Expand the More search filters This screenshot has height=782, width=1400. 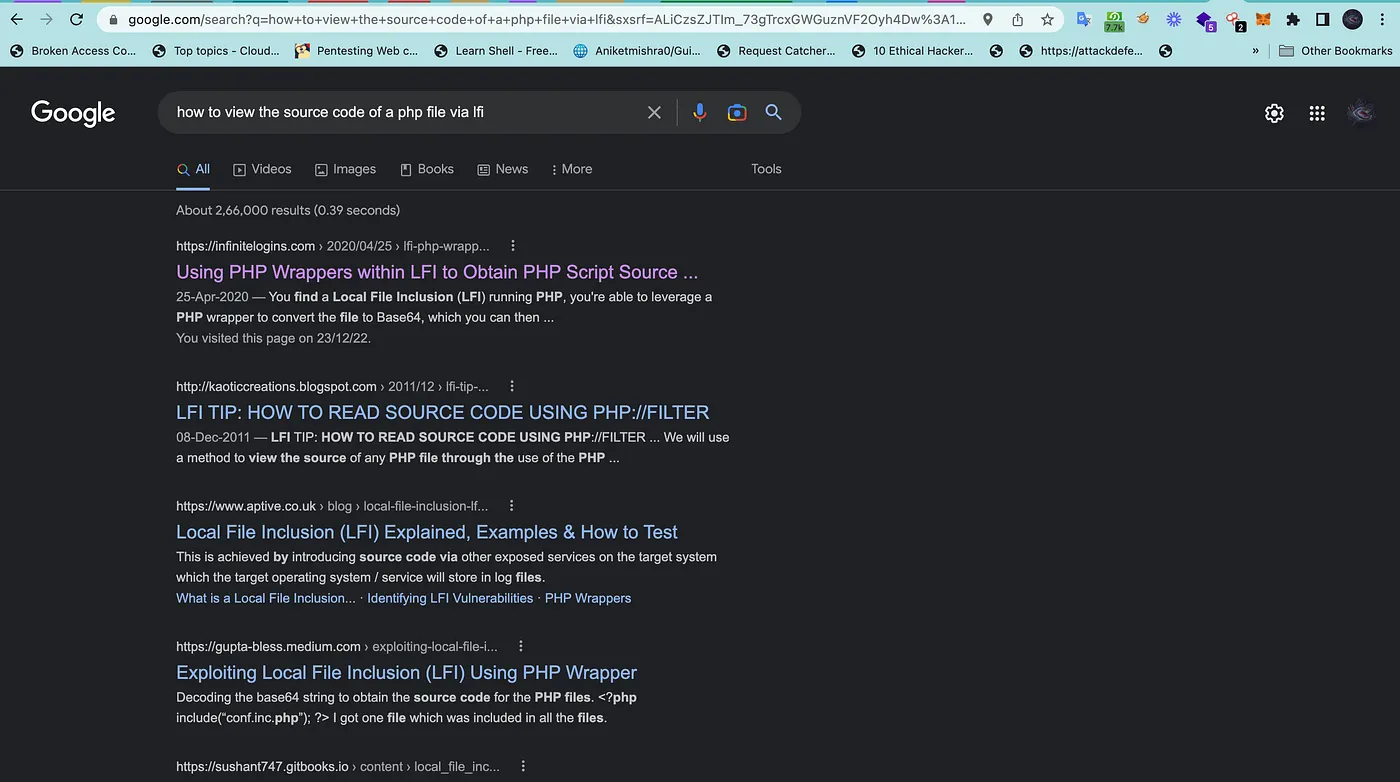point(571,169)
